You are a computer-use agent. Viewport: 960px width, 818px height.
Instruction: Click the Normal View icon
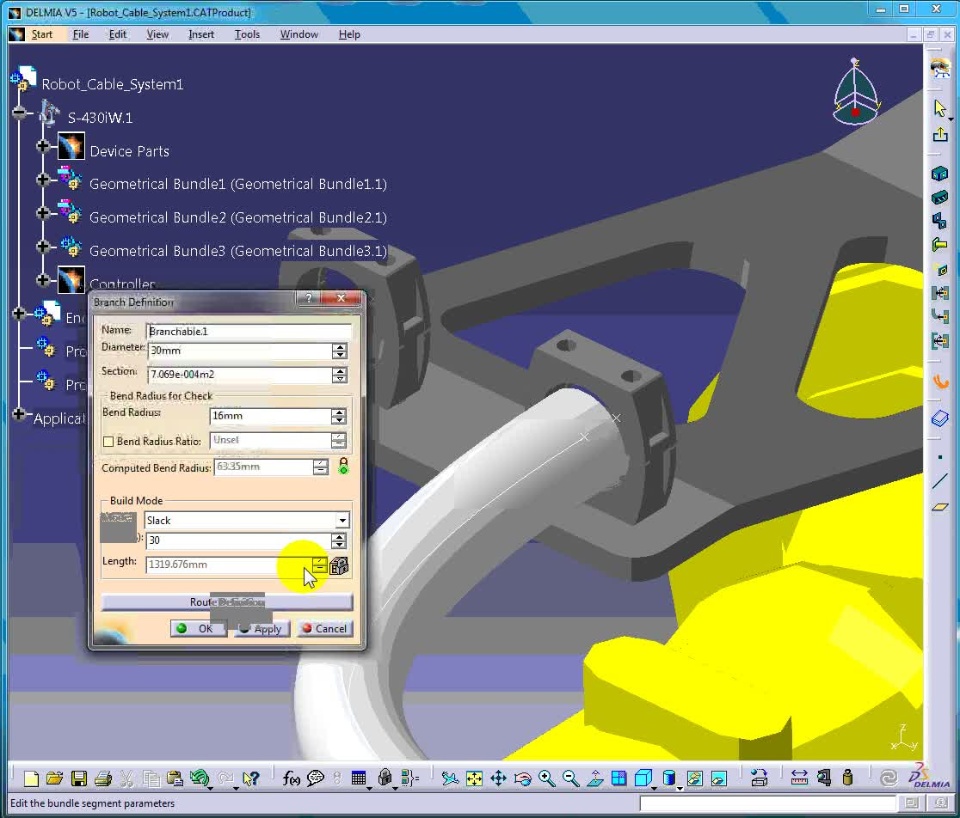coord(594,778)
